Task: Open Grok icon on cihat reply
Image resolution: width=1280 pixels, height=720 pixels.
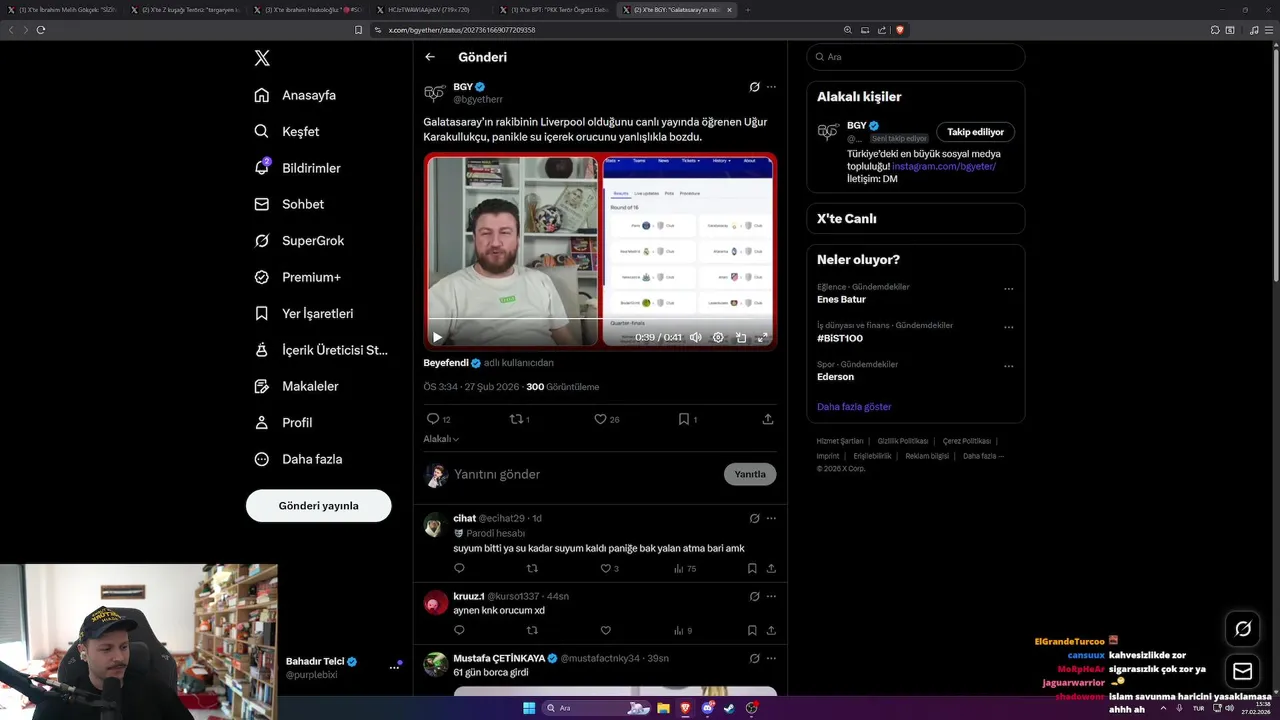Action: (754, 518)
